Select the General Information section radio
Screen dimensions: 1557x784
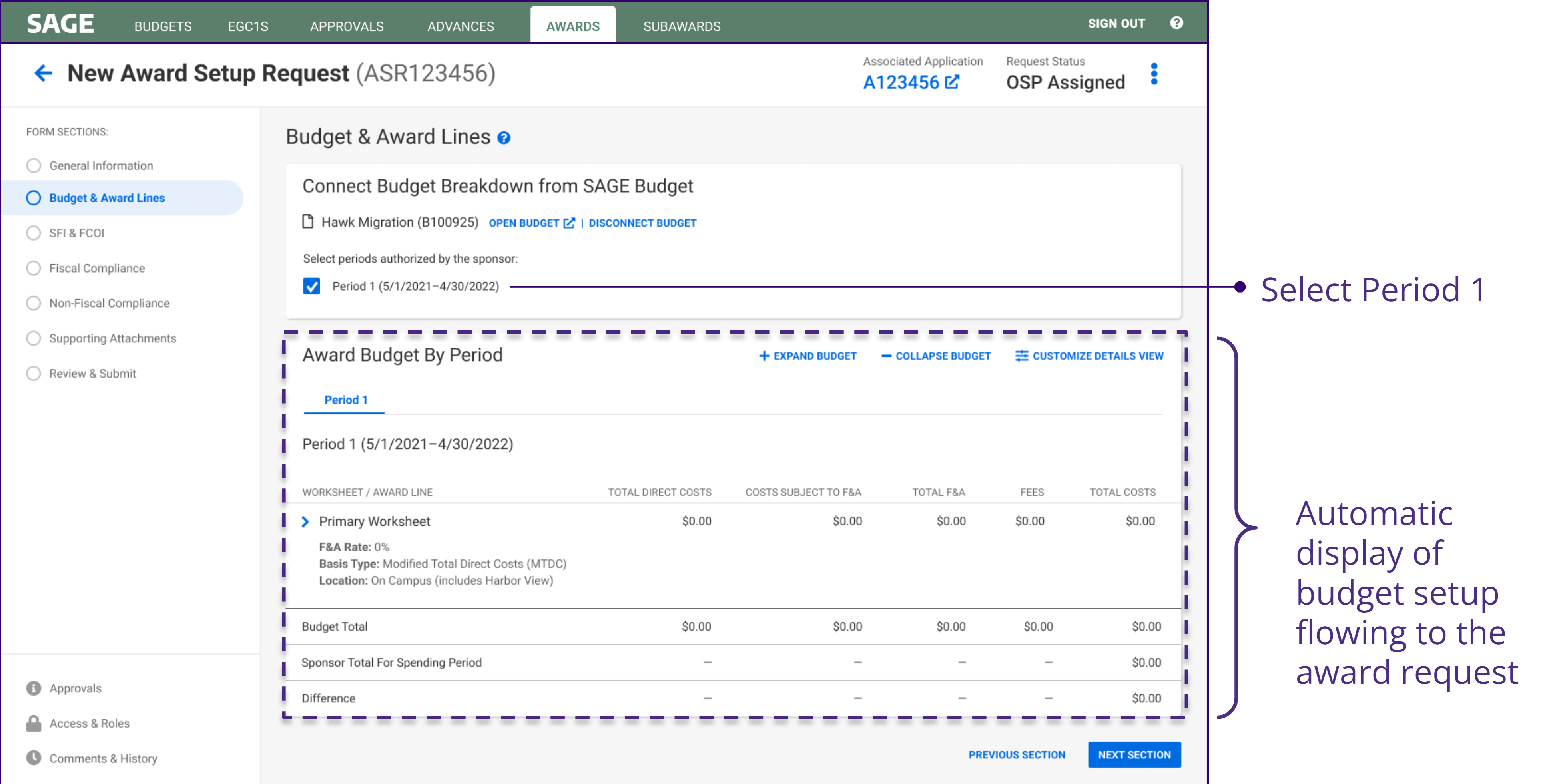click(34, 165)
